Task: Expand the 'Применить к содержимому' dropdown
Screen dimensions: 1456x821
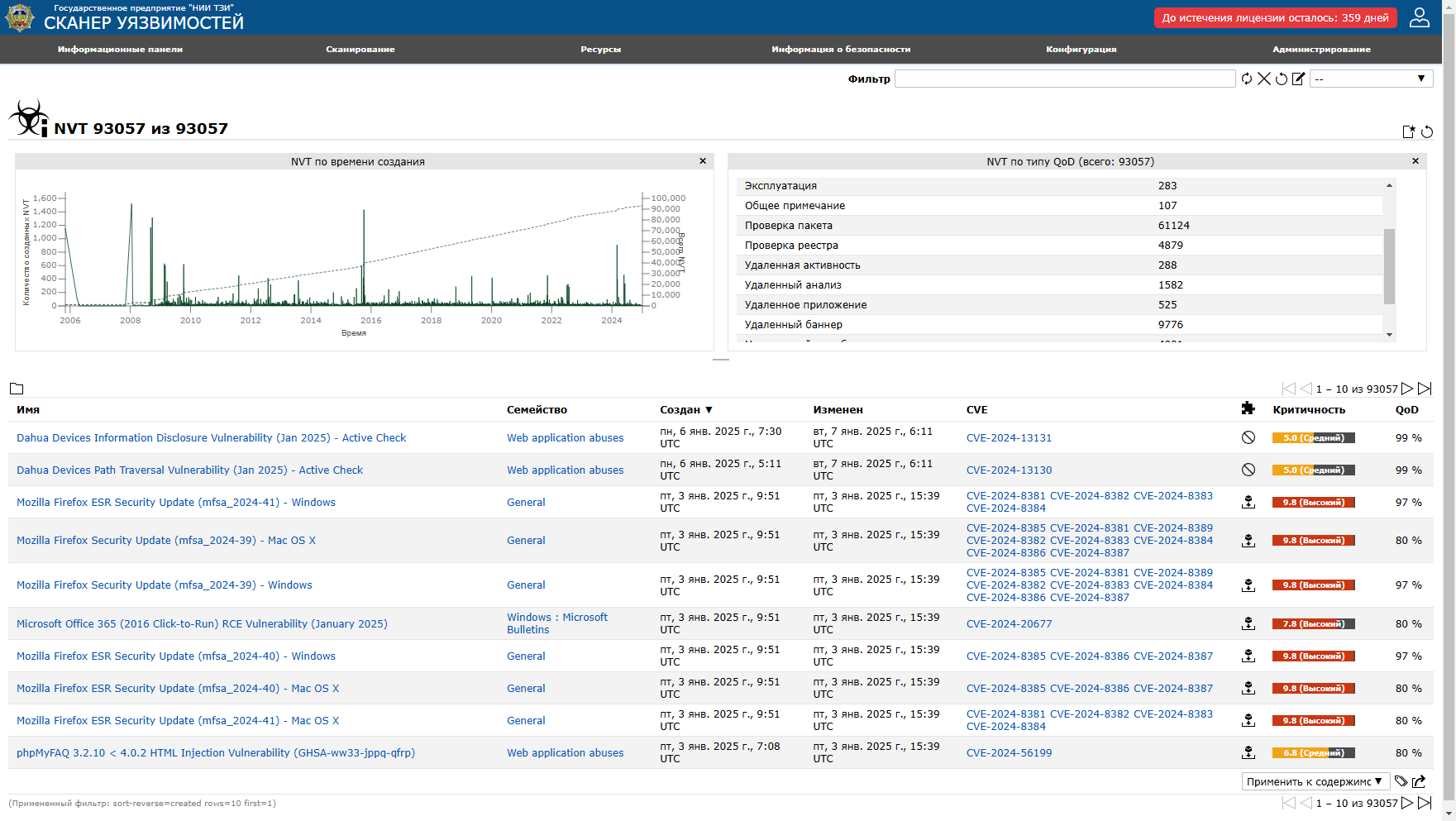Action: [1315, 781]
